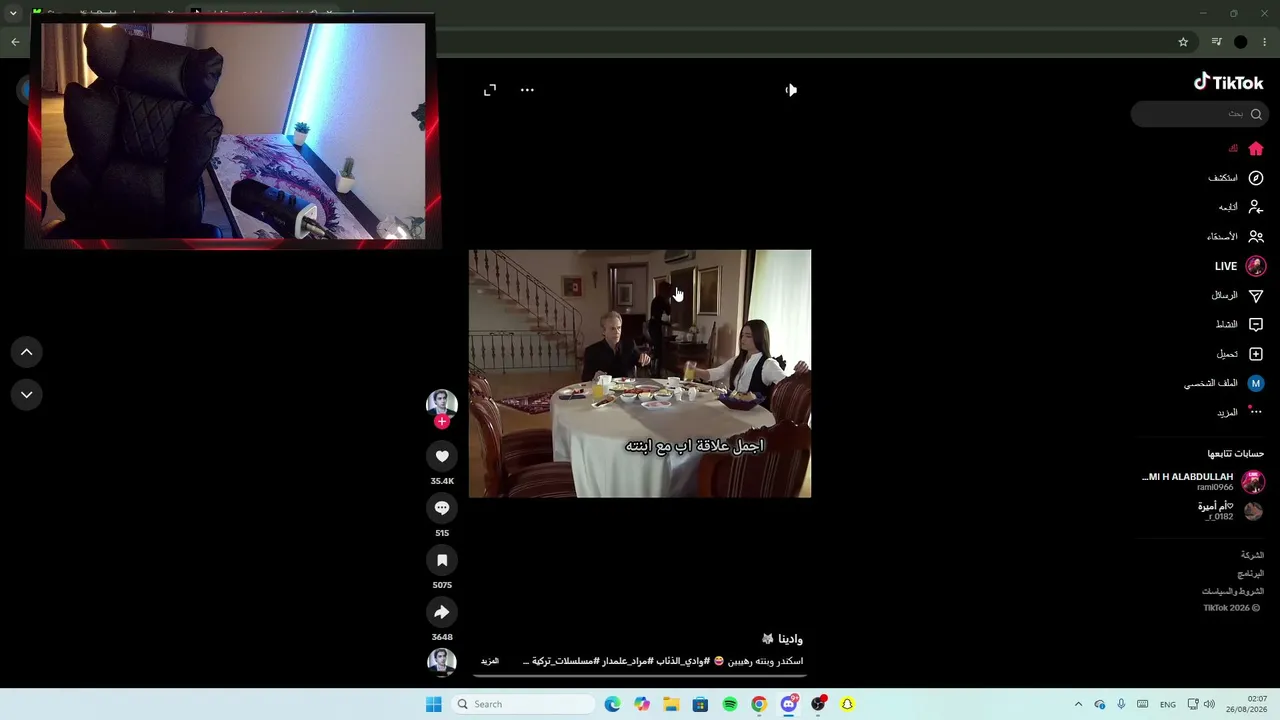
Task: Show hidden system tray icons
Action: [1078, 704]
